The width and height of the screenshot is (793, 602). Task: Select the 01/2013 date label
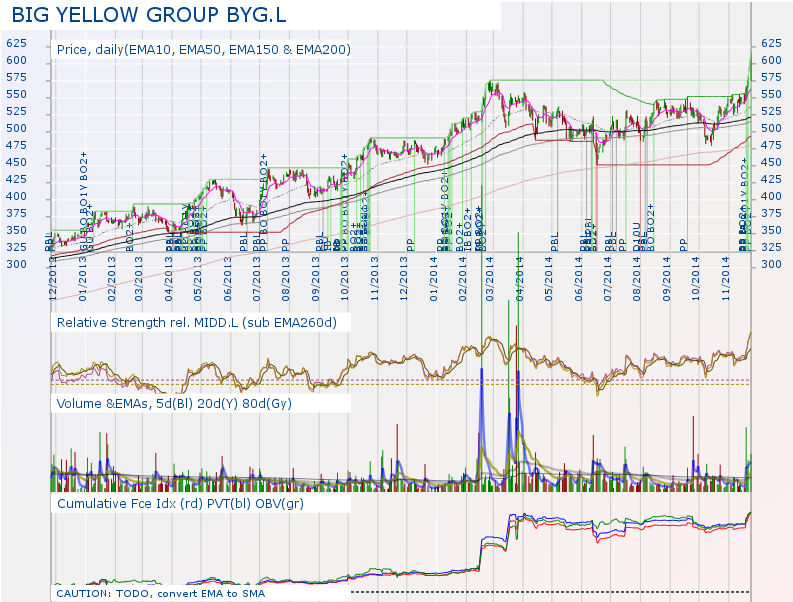point(83,279)
